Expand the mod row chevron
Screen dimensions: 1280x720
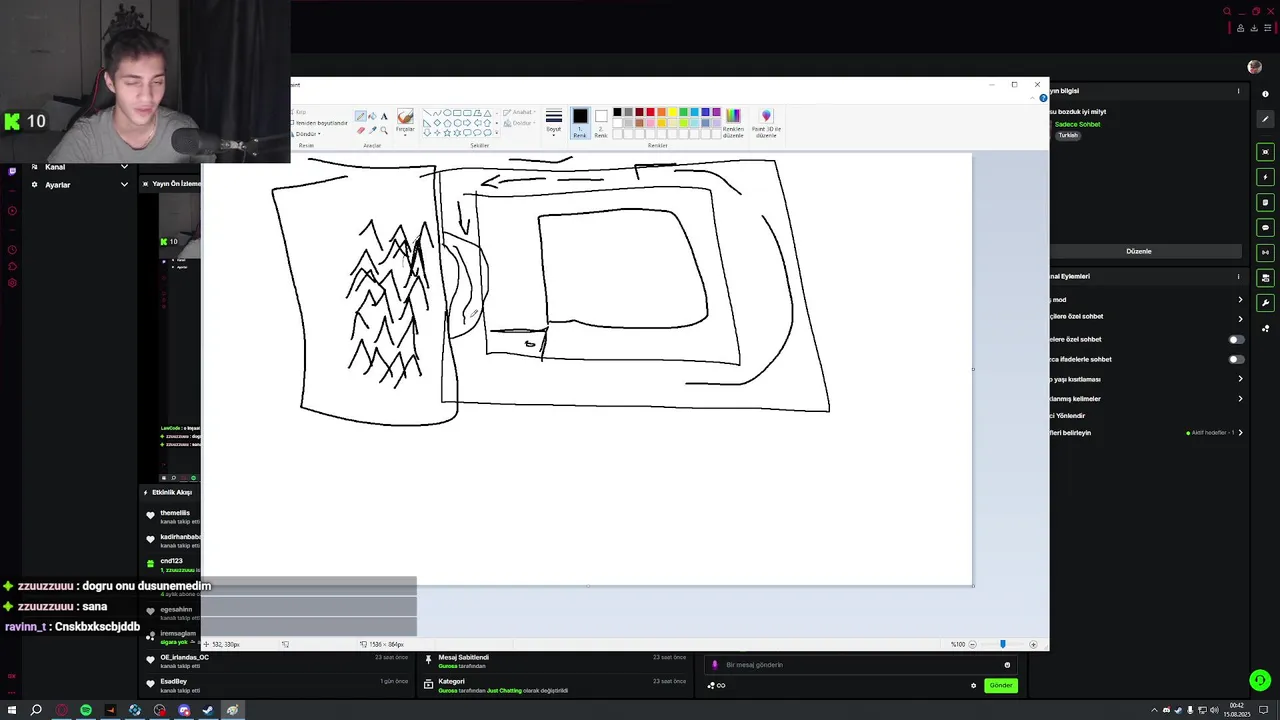tap(1240, 299)
